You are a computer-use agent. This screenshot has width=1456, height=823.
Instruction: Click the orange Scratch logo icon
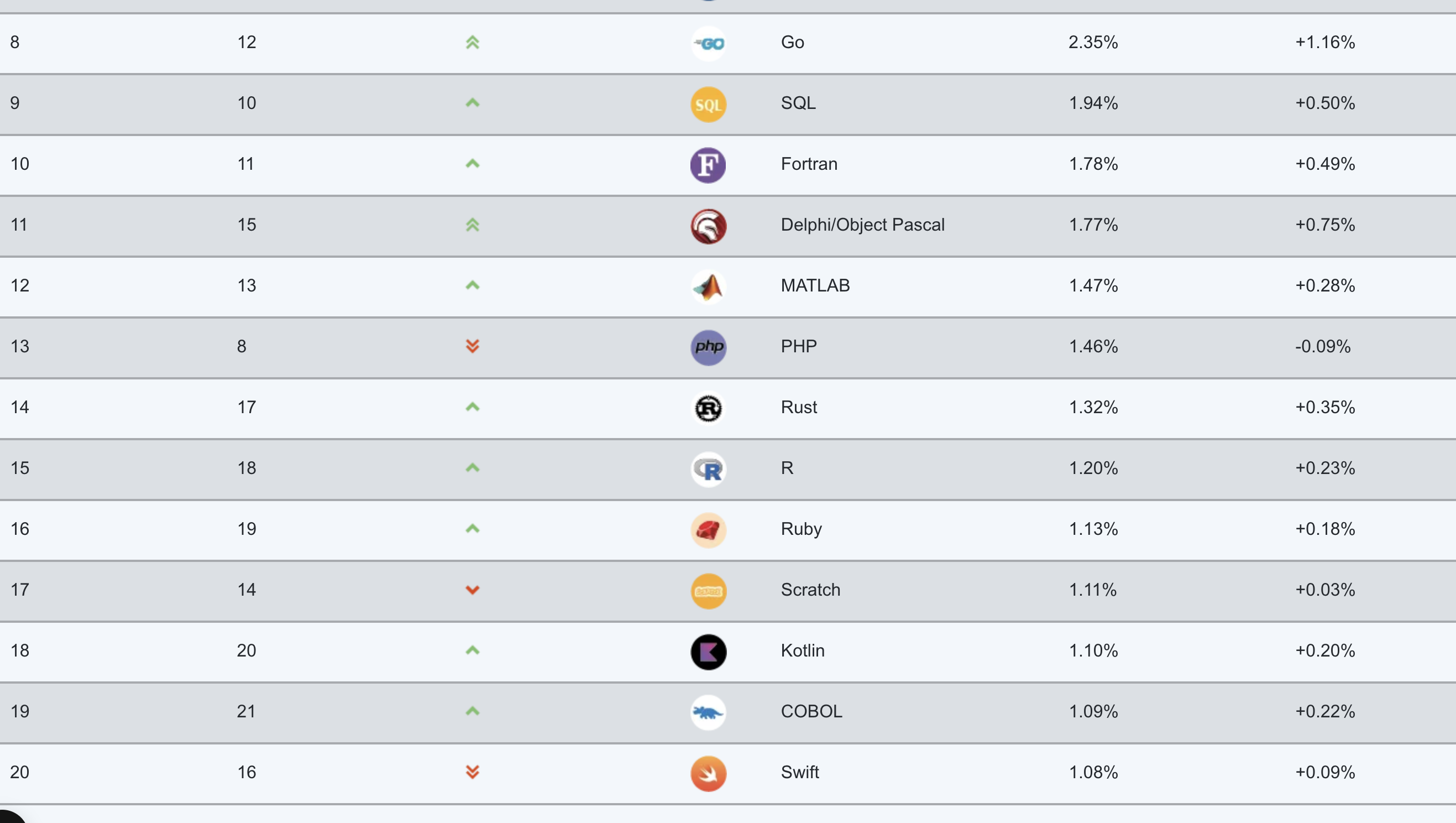point(708,591)
